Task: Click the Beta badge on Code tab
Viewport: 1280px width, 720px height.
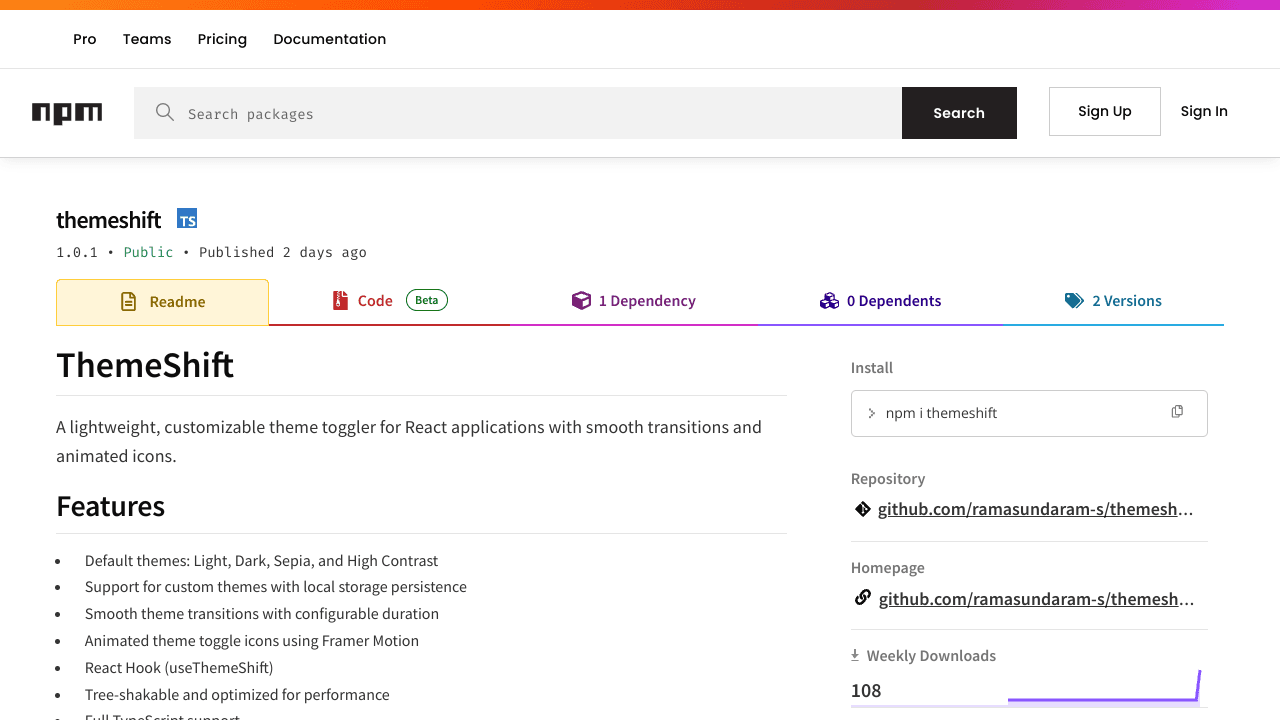Action: [427, 300]
